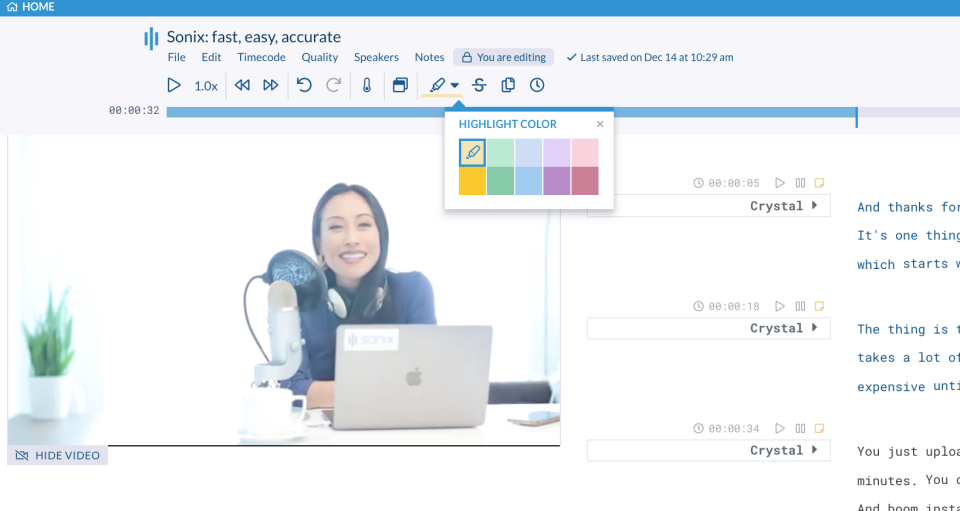Go to HOME in the top bar
This screenshot has height=511, width=960.
[x=30, y=7]
